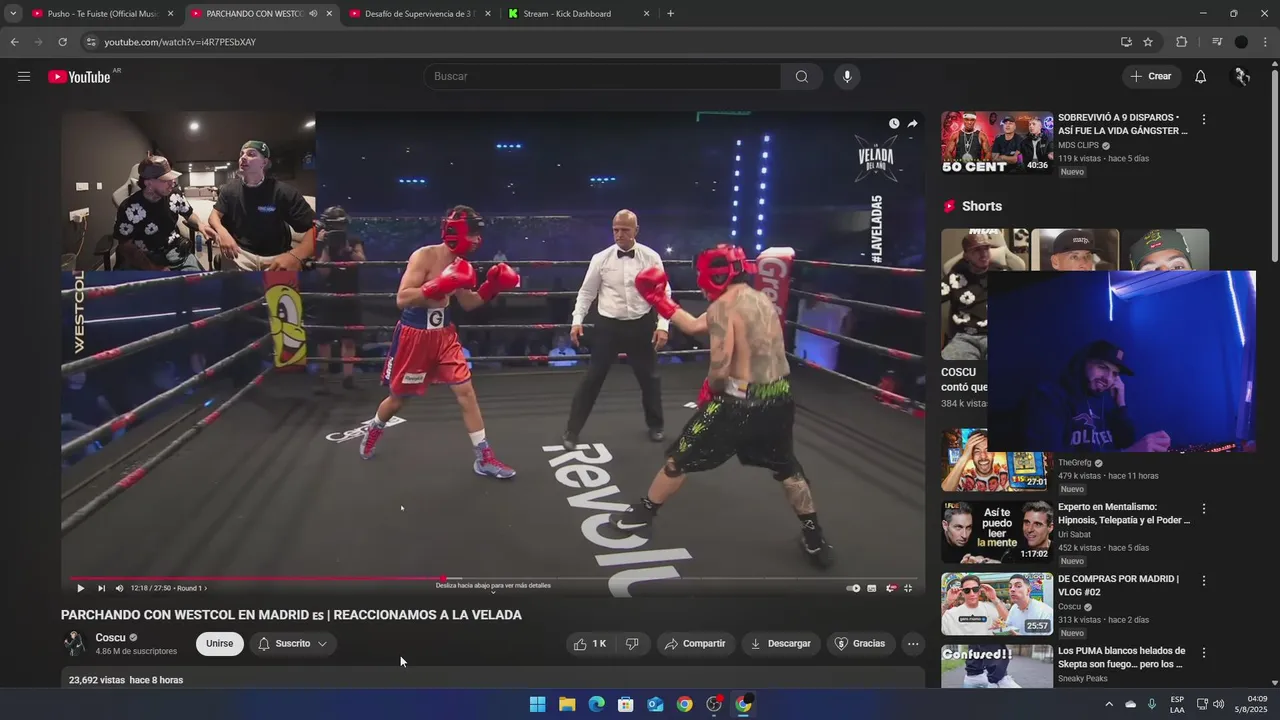This screenshot has height=720, width=1280.
Task: Click the Compartir button
Action: point(695,644)
